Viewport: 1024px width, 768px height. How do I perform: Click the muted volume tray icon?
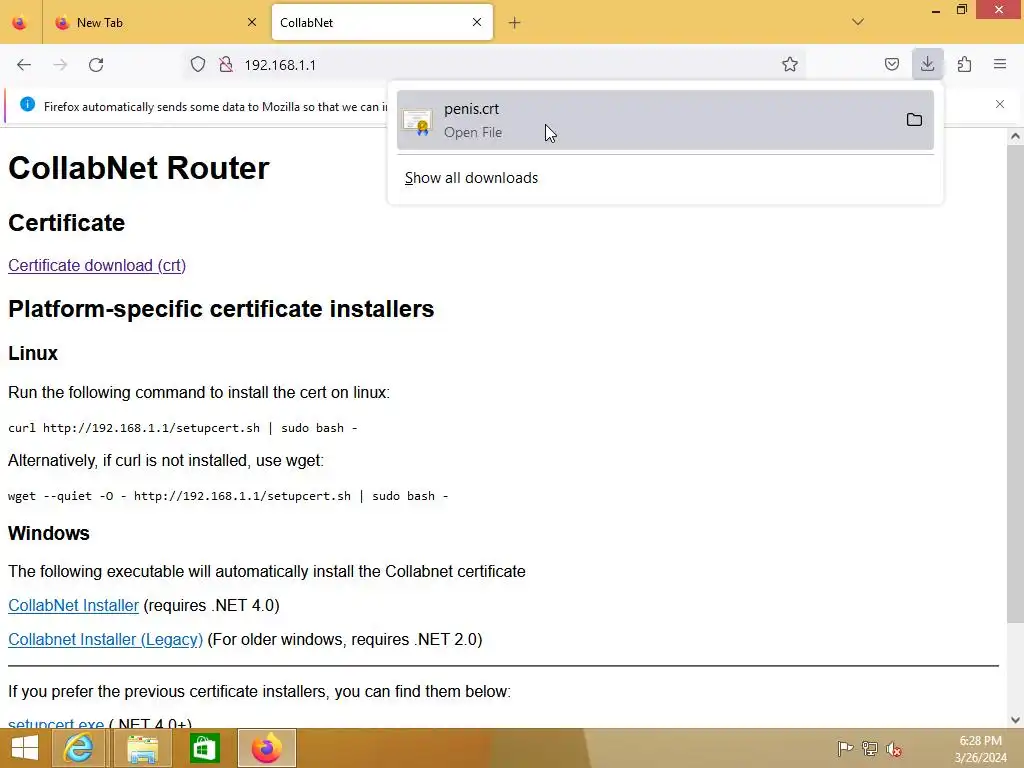pos(893,748)
